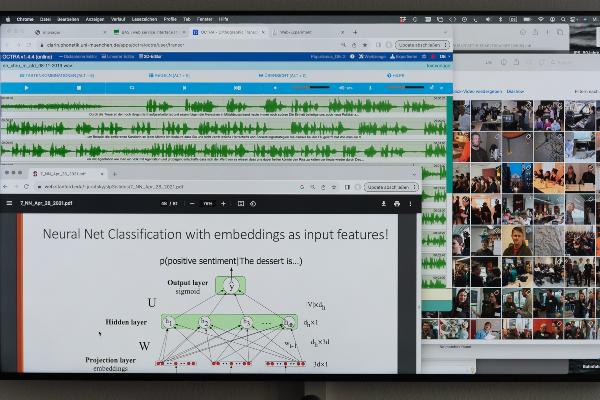Adjust the OCTRA volume slider
The height and width of the screenshot is (400, 600).
click(x=311, y=88)
